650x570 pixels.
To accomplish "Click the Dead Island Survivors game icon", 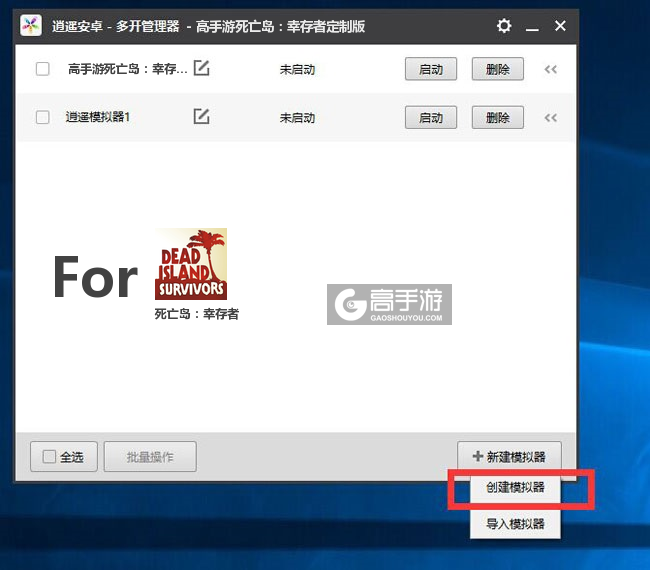I will 191,264.
